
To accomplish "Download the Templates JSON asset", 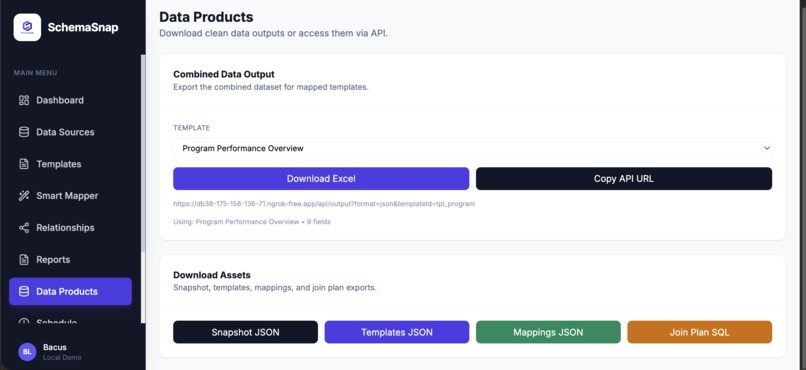I will point(397,332).
